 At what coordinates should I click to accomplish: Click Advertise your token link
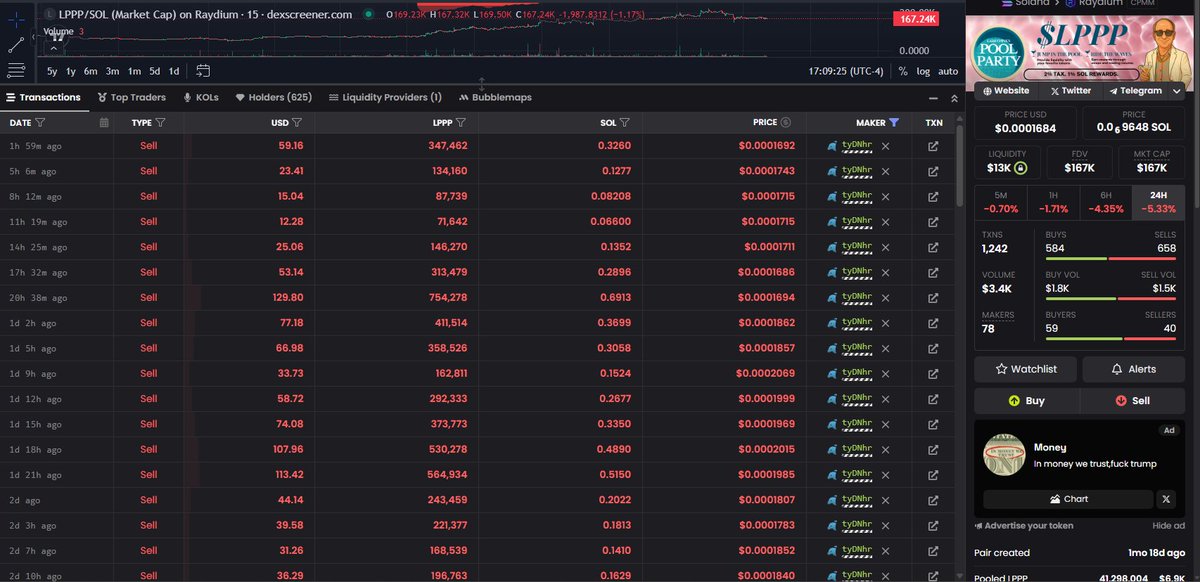1024,526
